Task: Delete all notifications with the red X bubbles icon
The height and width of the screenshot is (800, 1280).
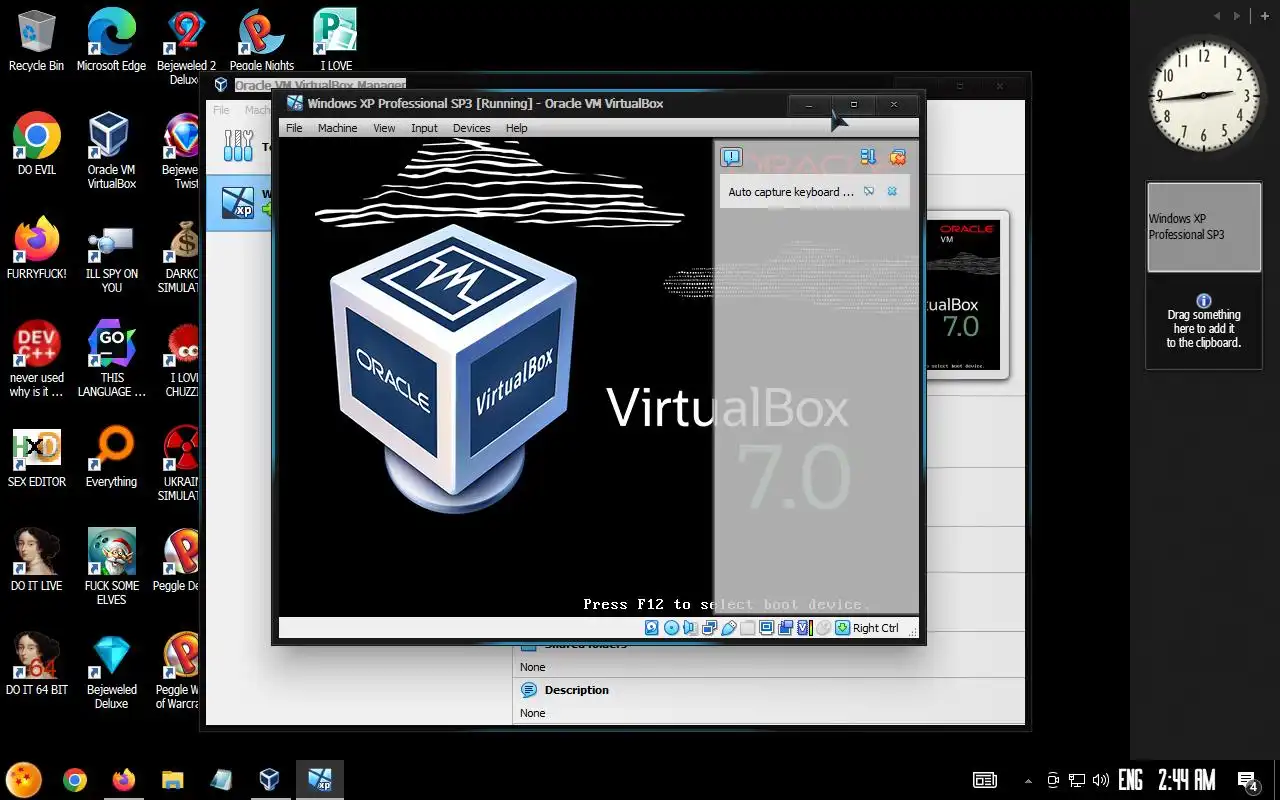Action: coord(898,157)
